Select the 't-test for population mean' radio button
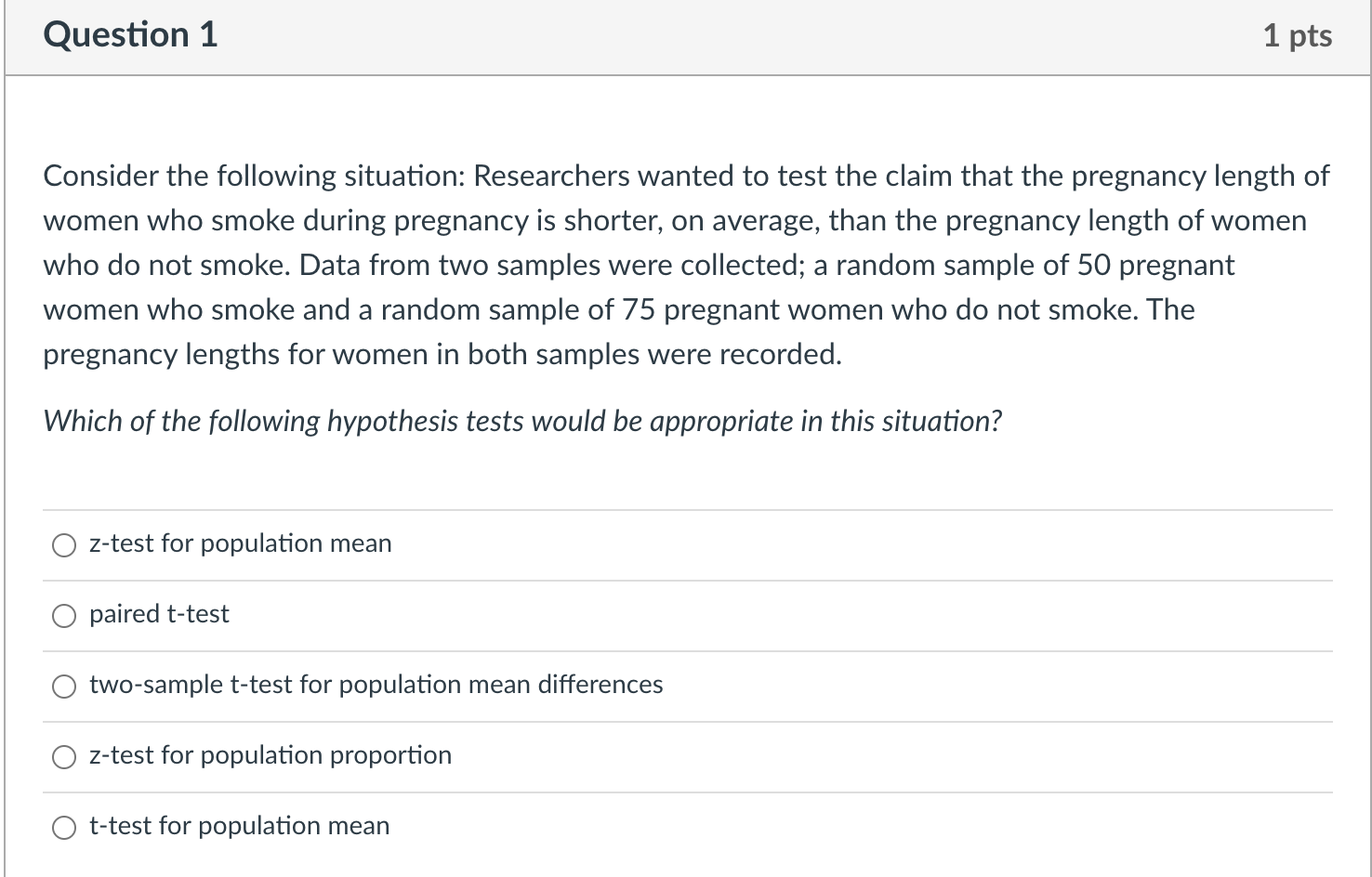The height and width of the screenshot is (877, 1372). coord(64,828)
